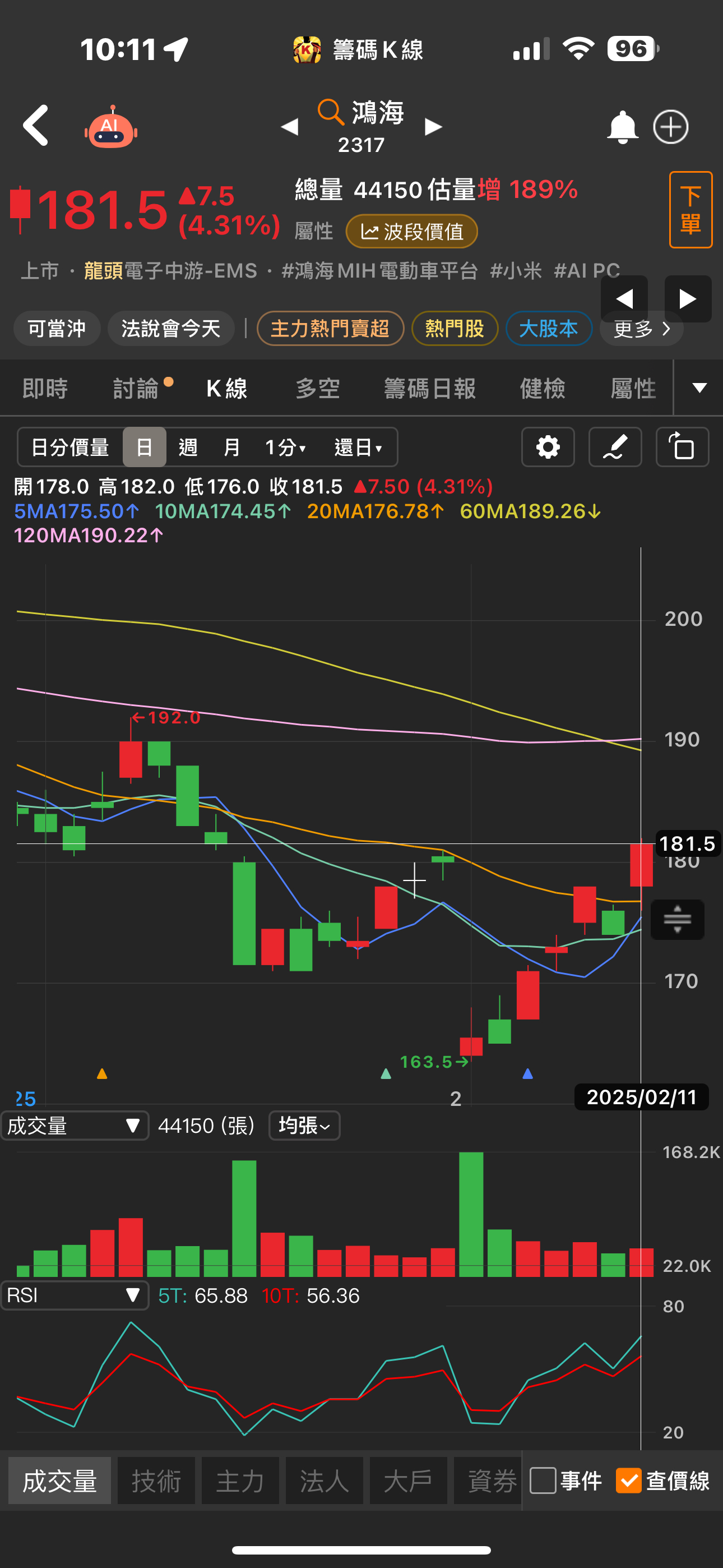Switch to 日分價量 view
Image resolution: width=723 pixels, height=1568 pixels.
[70, 448]
